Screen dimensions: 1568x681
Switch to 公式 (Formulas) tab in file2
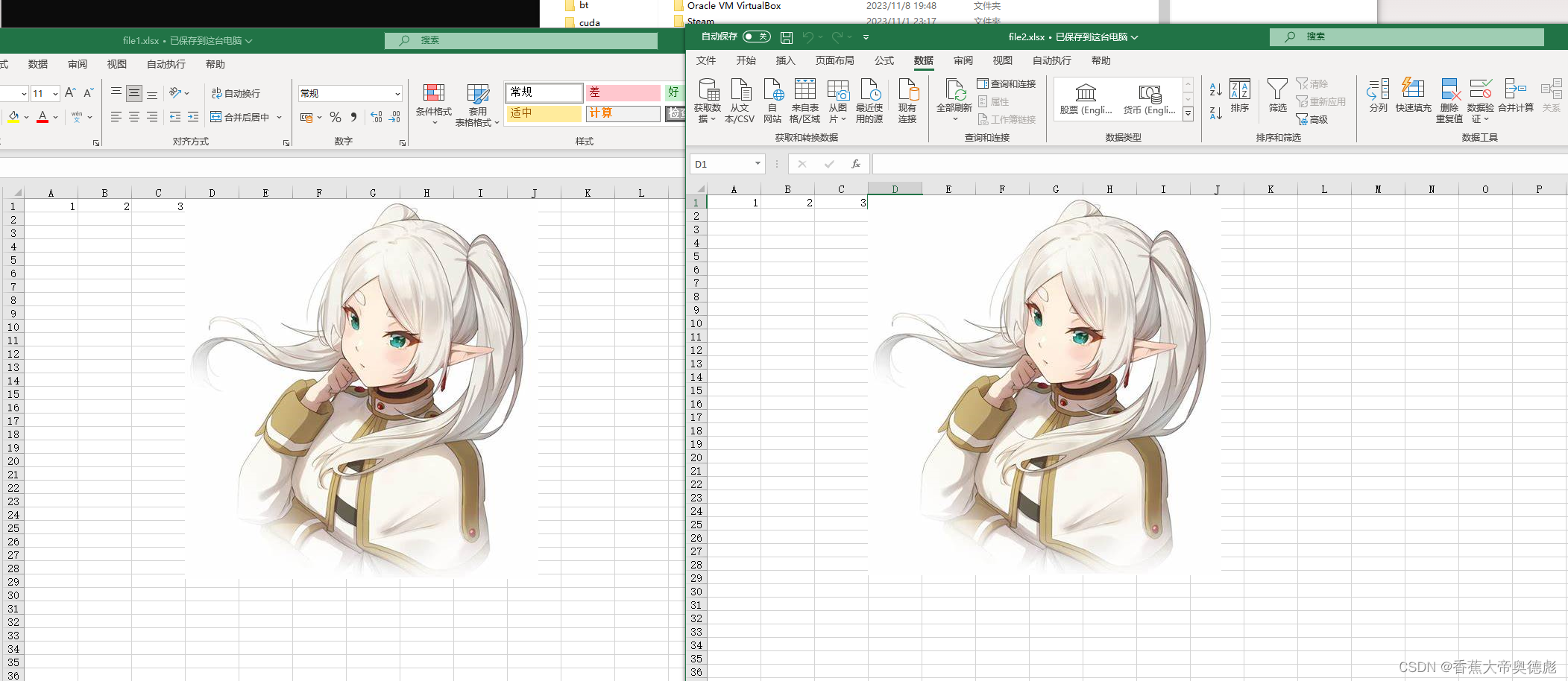pyautogui.click(x=884, y=60)
